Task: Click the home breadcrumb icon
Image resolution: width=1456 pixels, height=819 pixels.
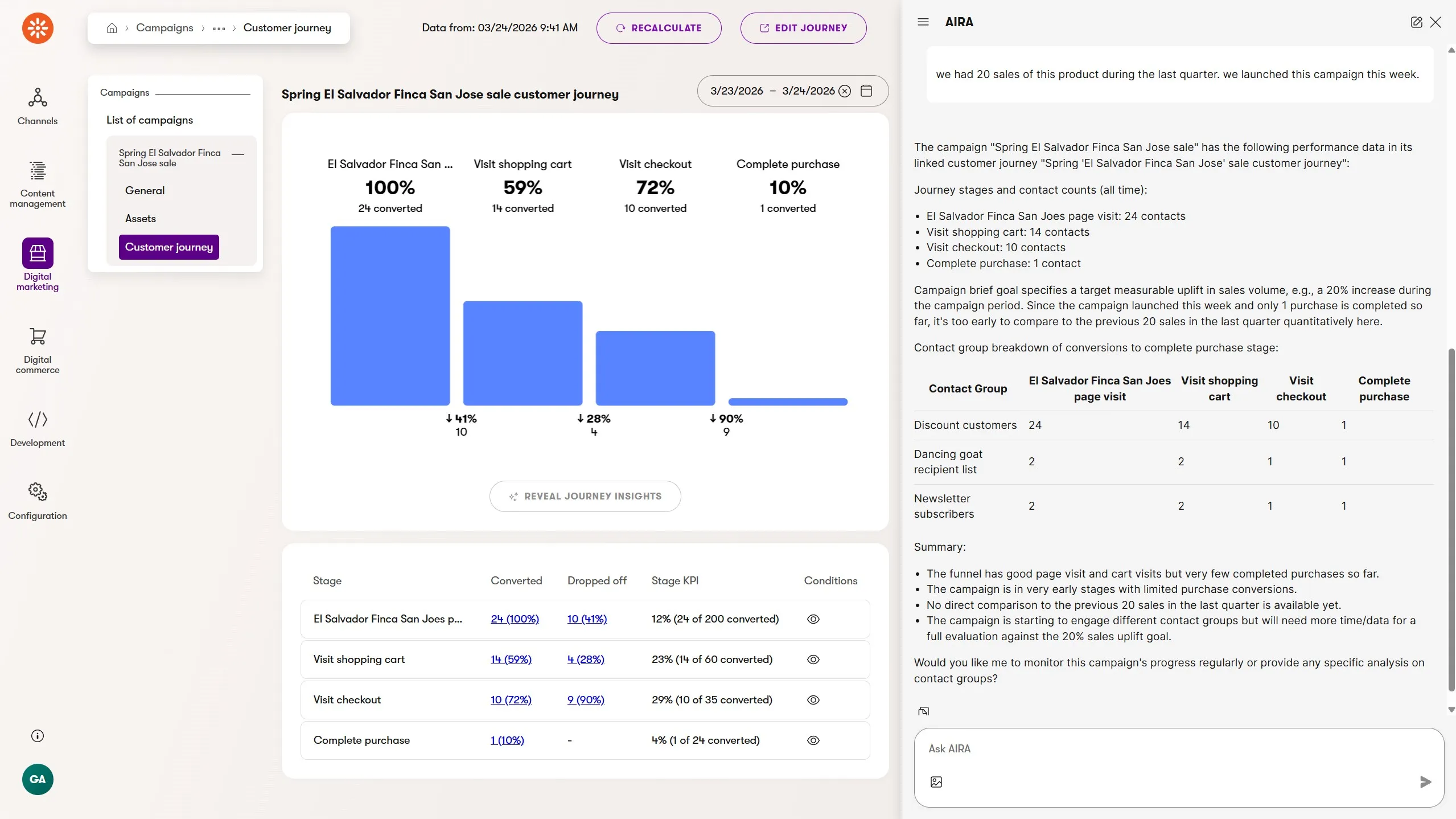Action: (x=112, y=28)
